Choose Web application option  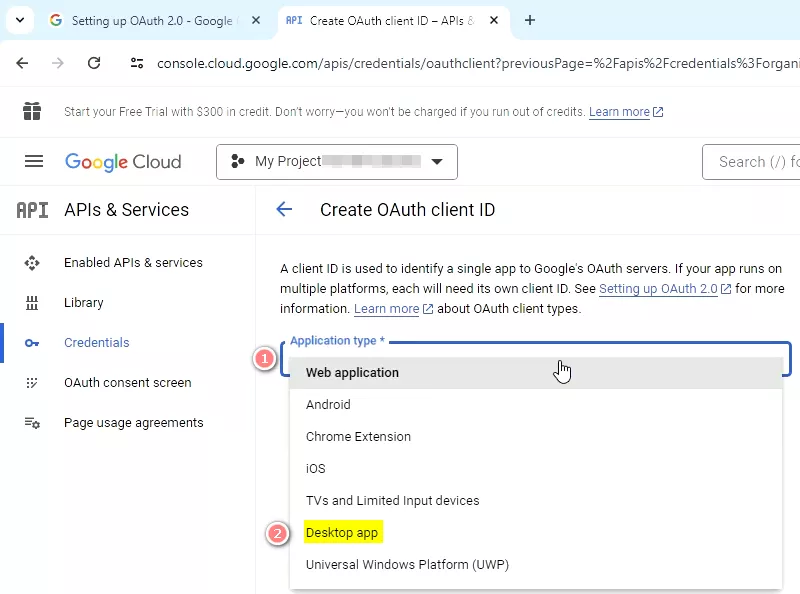tap(536, 373)
